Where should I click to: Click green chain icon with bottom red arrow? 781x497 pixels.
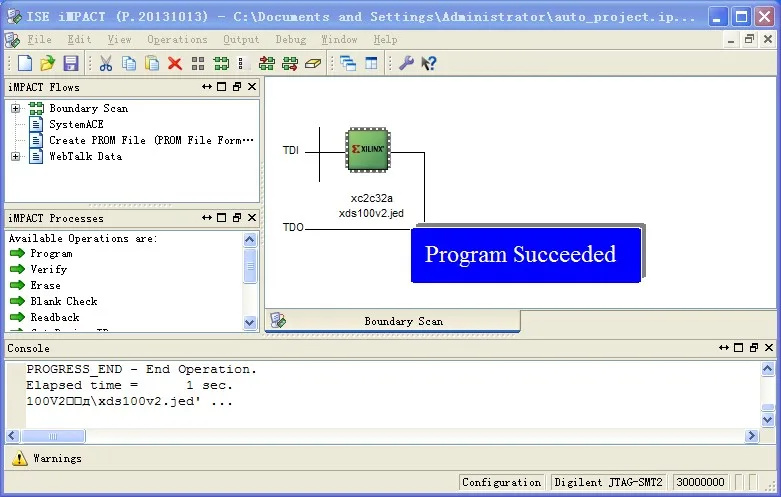tap(290, 63)
